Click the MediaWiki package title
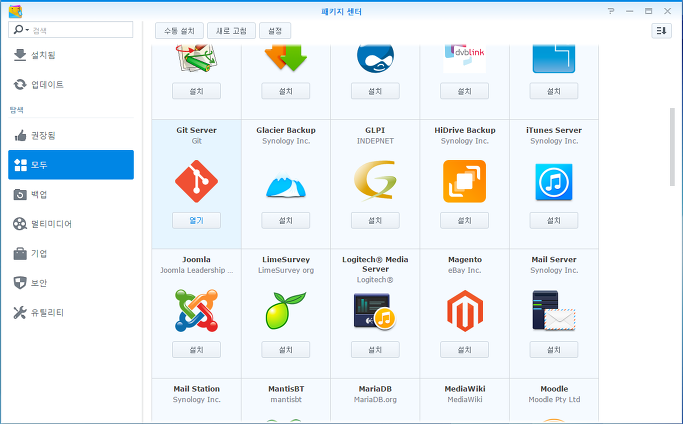The width and height of the screenshot is (683, 424). (x=465, y=389)
